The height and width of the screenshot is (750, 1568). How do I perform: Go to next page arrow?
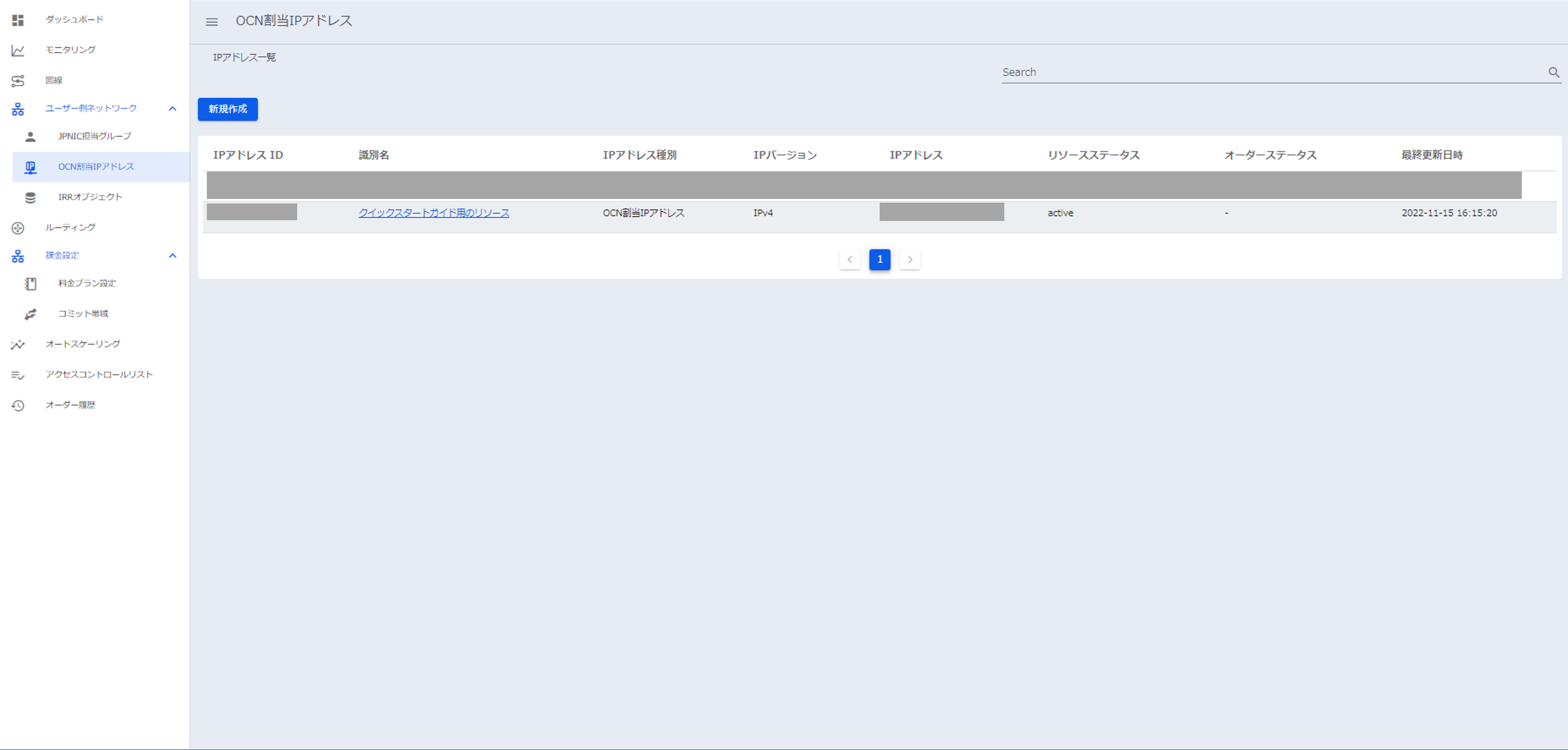(x=909, y=259)
